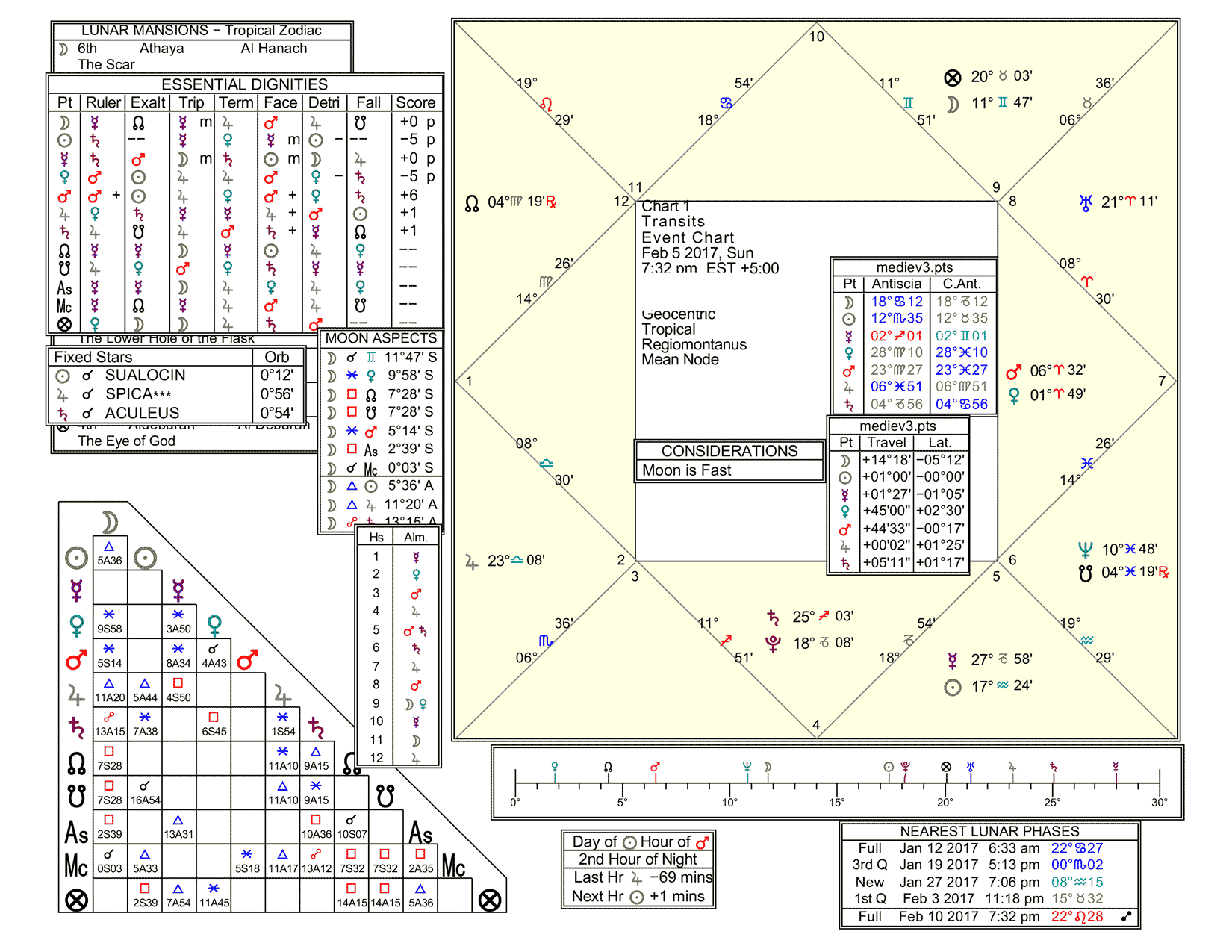Click the Antiscia column header
Image resolution: width=1232 pixels, height=952 pixels.
point(896,284)
